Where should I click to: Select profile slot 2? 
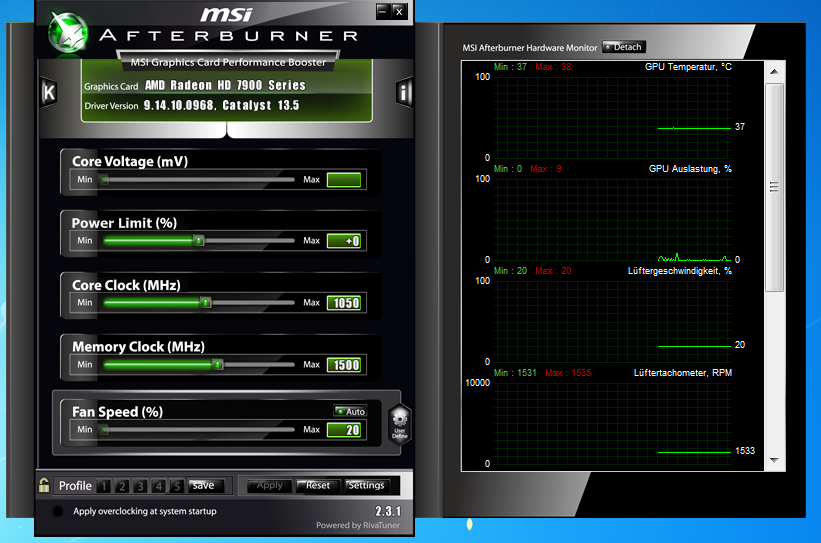click(122, 486)
